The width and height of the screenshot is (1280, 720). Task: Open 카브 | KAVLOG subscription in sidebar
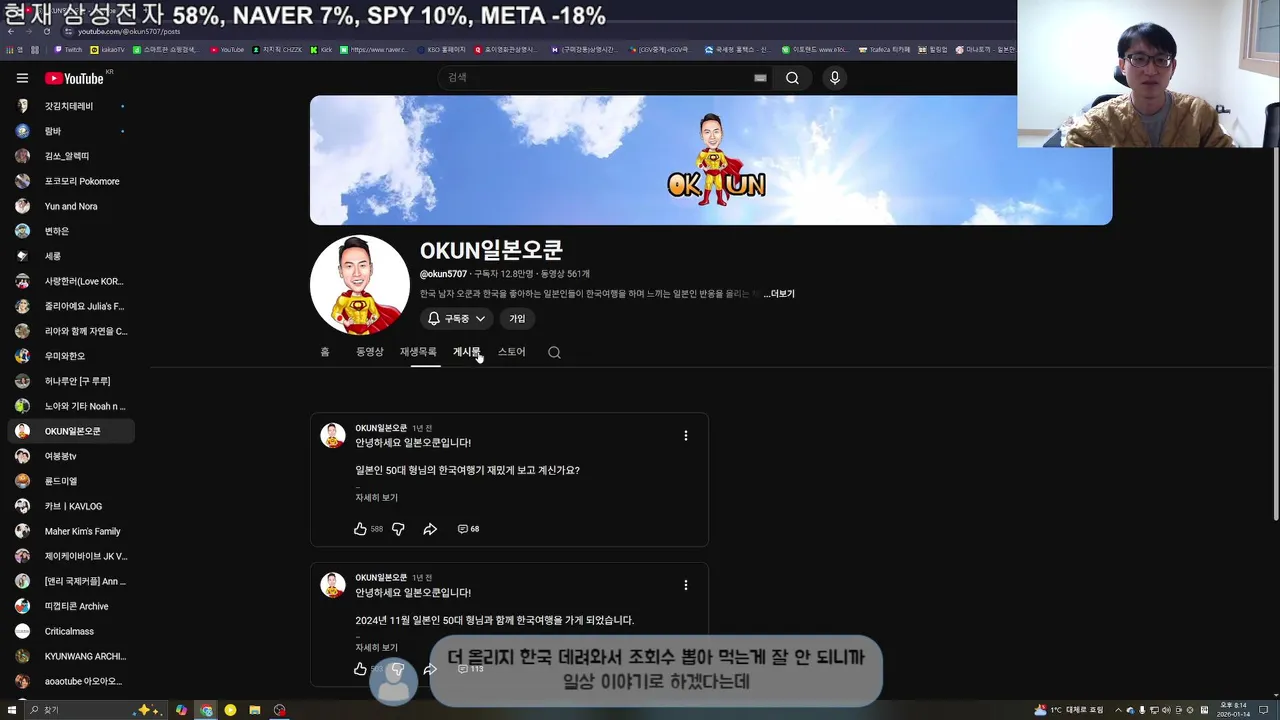(71, 506)
